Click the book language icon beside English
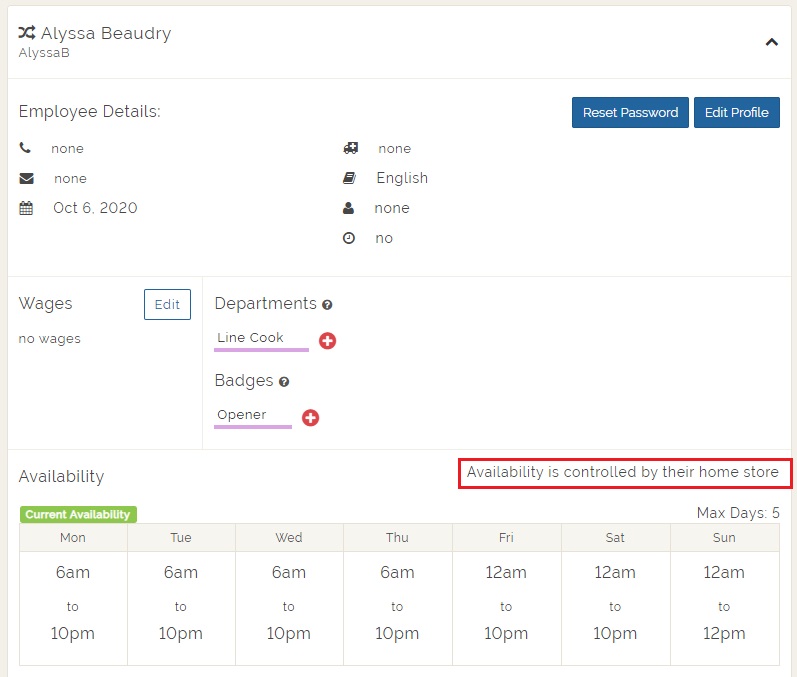797x677 pixels. click(x=349, y=178)
